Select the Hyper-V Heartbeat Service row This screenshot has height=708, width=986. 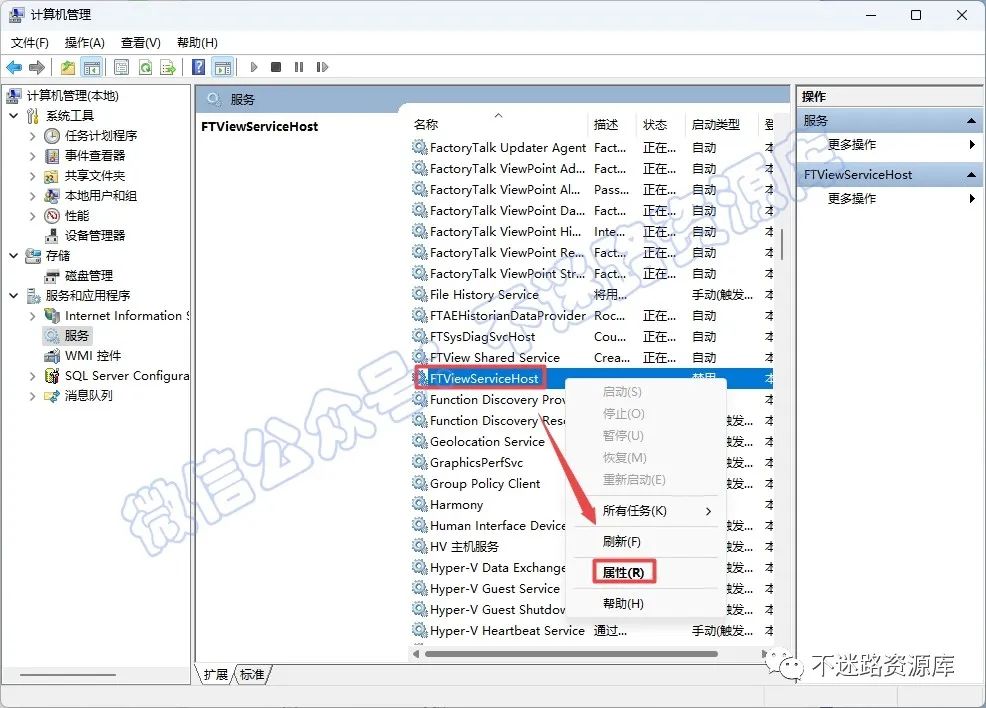592,630
